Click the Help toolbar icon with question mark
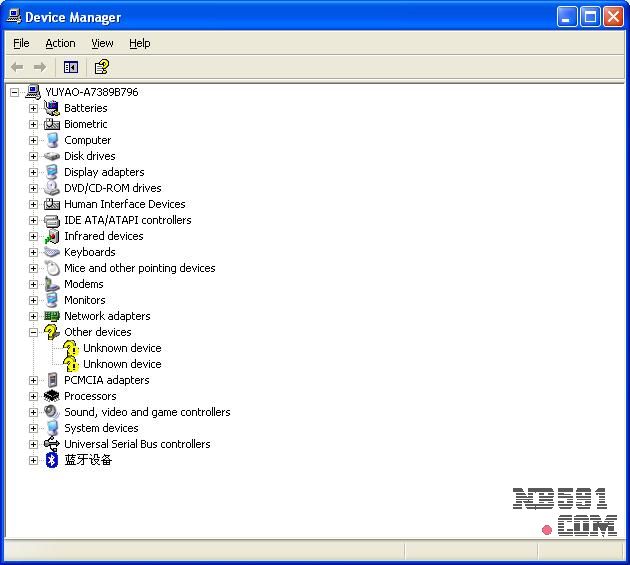Image resolution: width=630 pixels, height=565 pixels. point(101,67)
